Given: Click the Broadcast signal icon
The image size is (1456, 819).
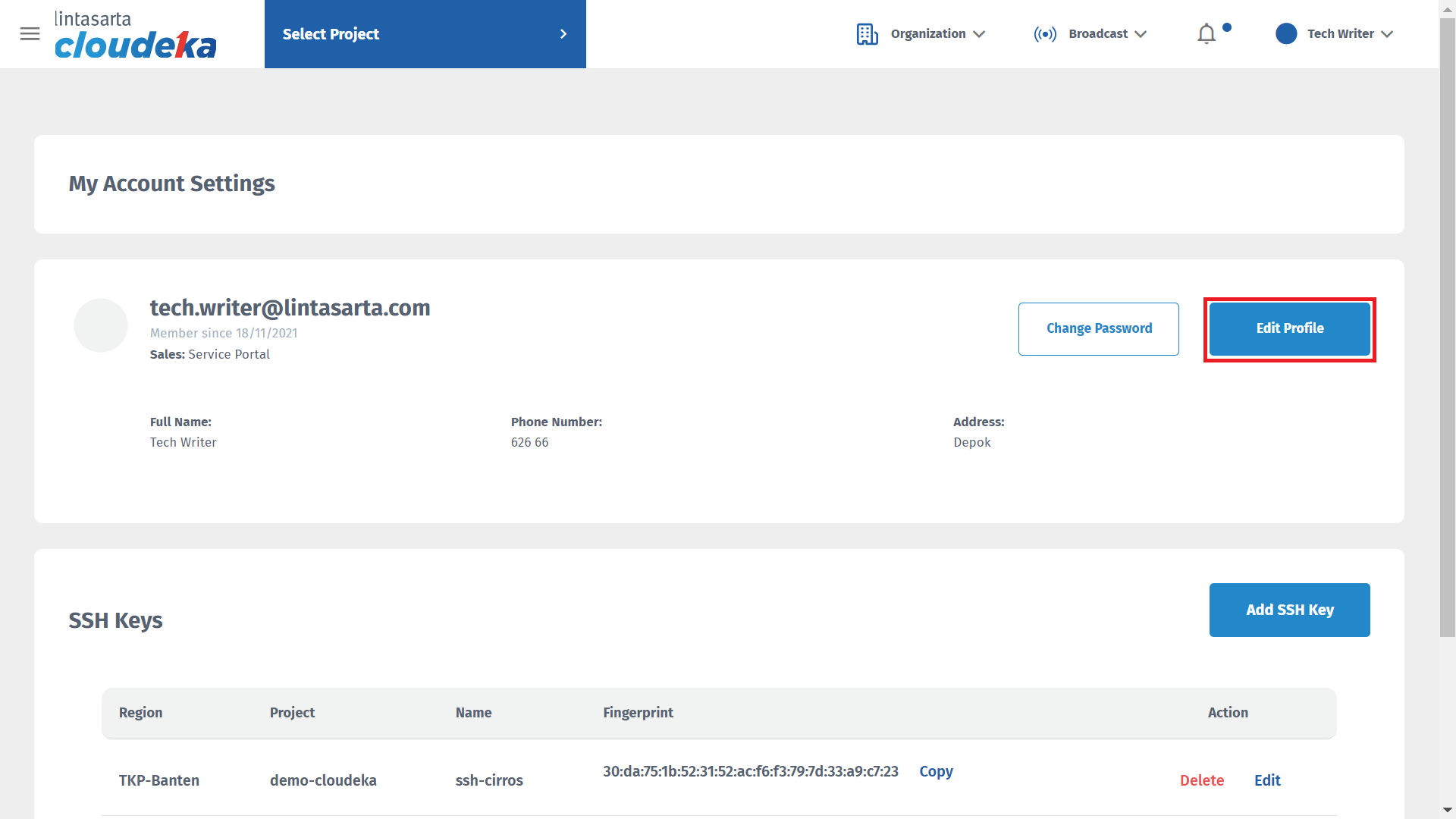Looking at the screenshot, I should [x=1045, y=34].
